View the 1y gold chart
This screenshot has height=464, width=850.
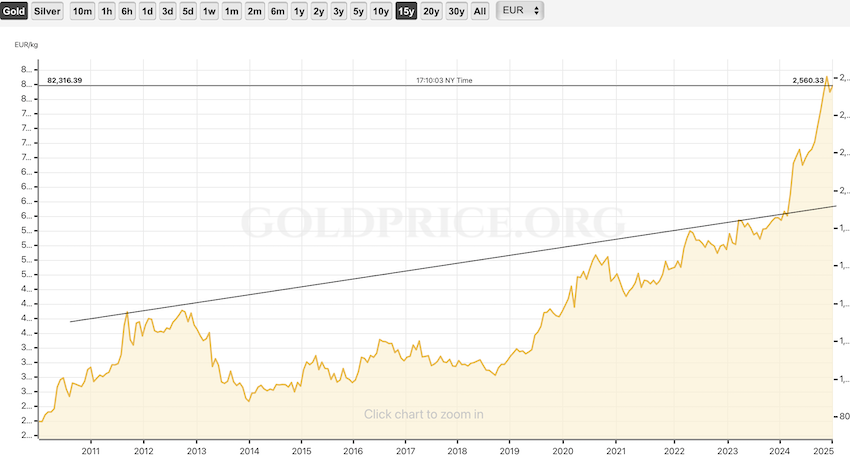299,11
